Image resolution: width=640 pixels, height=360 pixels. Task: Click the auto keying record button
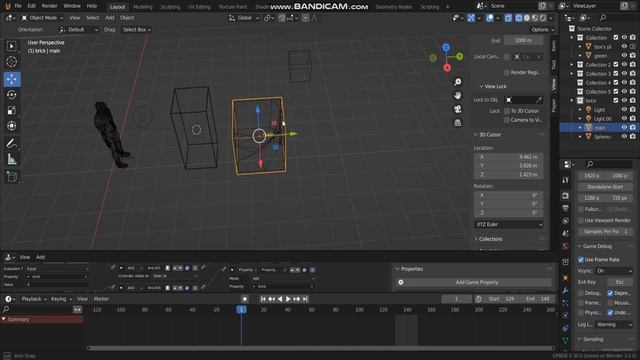tap(244, 299)
